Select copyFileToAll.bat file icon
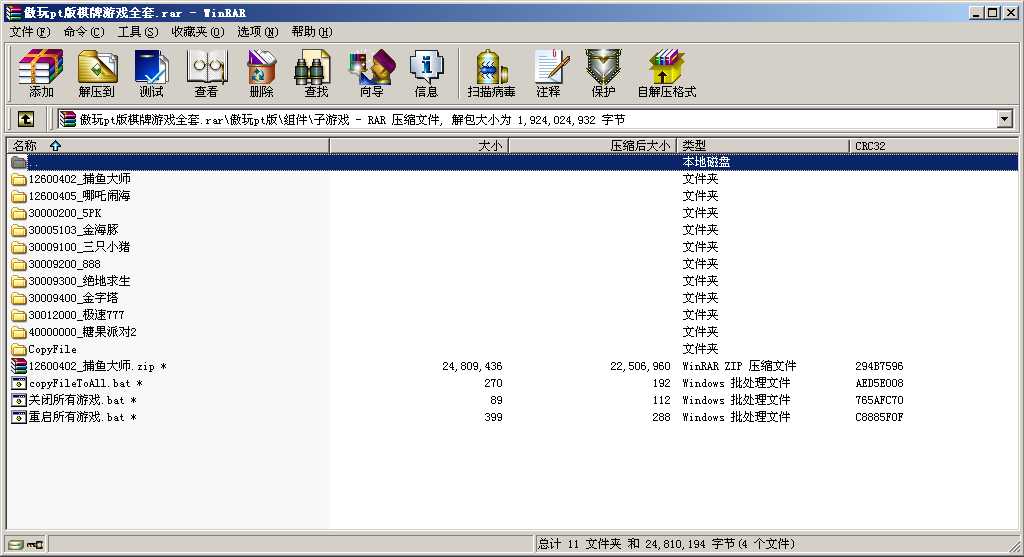1024x557 pixels. pyautogui.click(x=18, y=383)
